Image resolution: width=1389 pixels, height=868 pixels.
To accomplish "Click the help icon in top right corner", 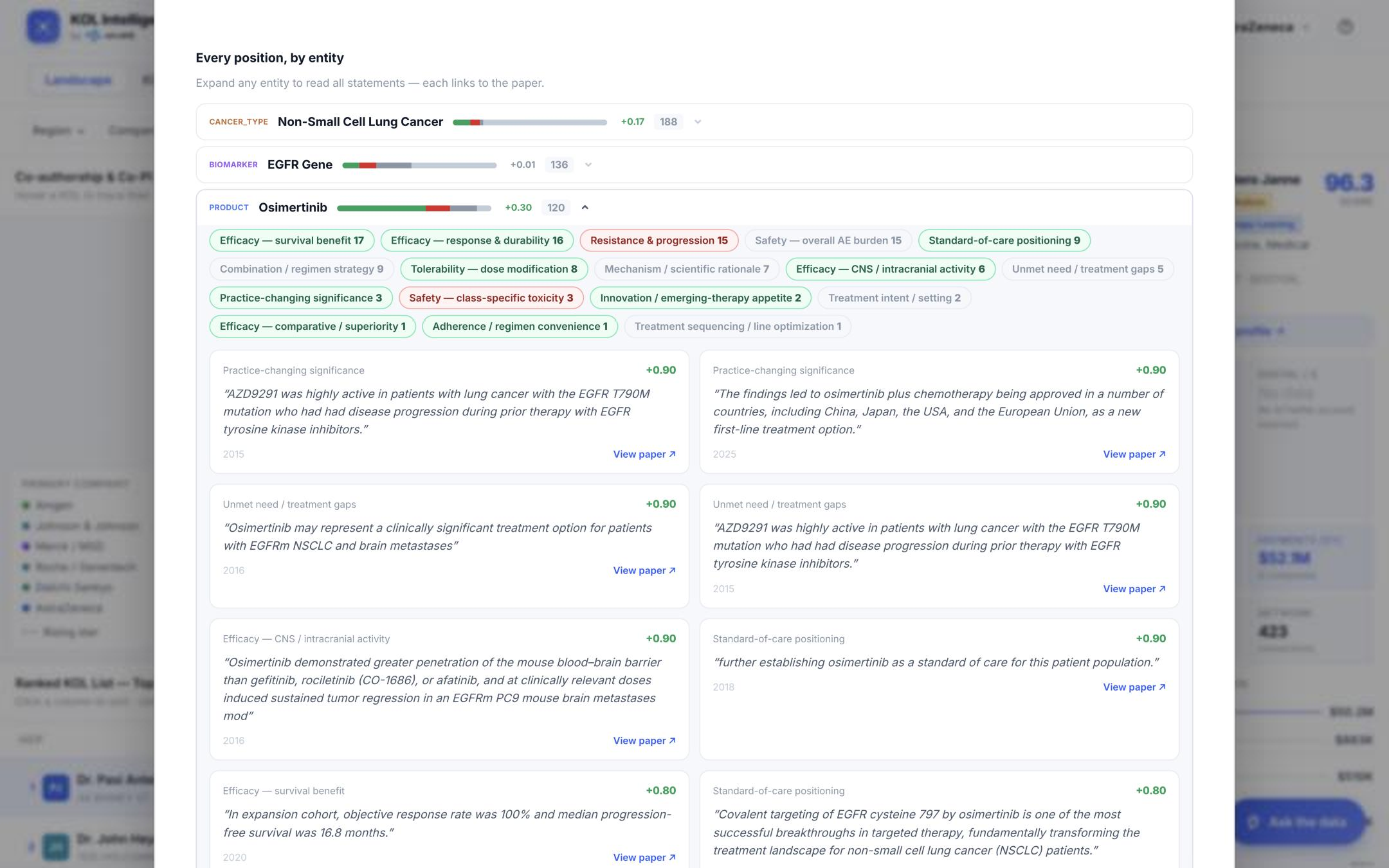I will [x=1345, y=27].
